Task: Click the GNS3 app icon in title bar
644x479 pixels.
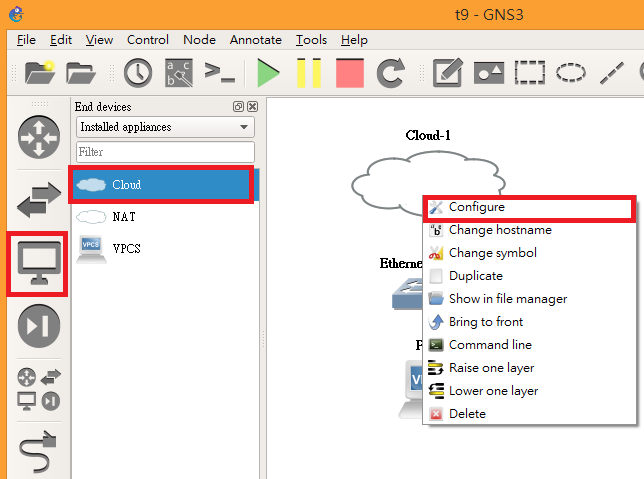Action: (16, 14)
